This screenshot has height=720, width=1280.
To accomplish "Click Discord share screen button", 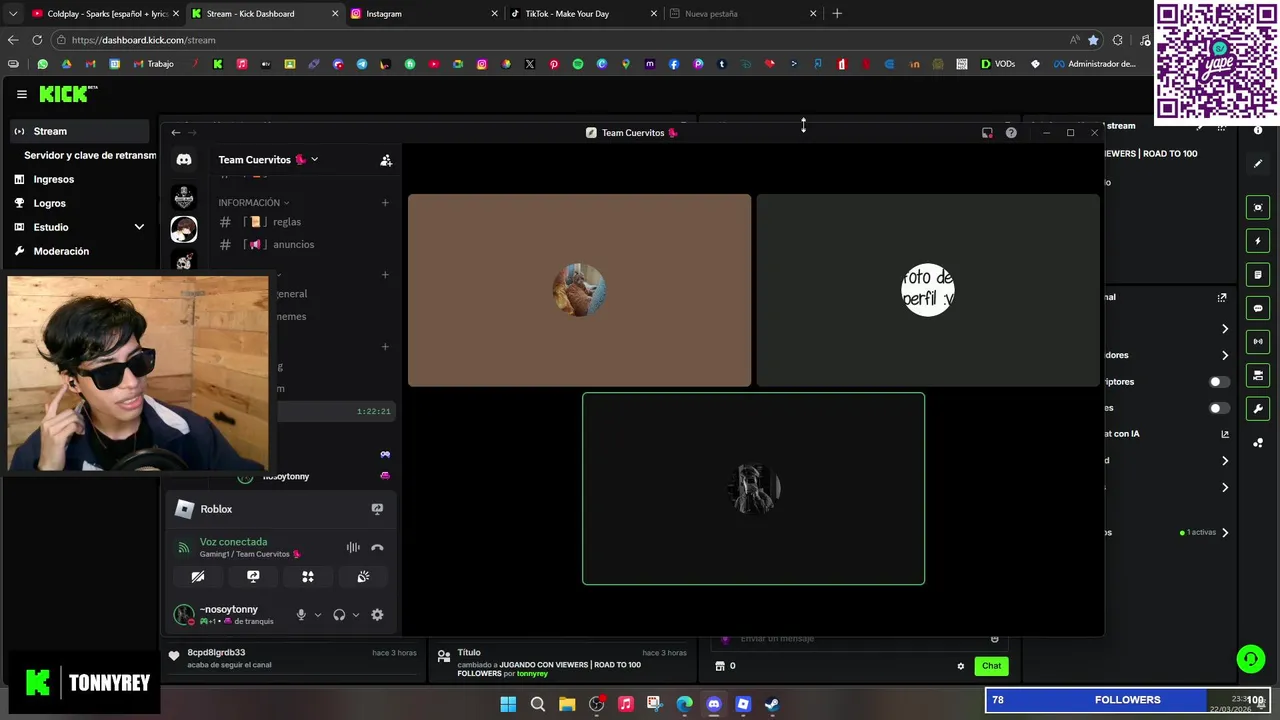I will (x=253, y=577).
